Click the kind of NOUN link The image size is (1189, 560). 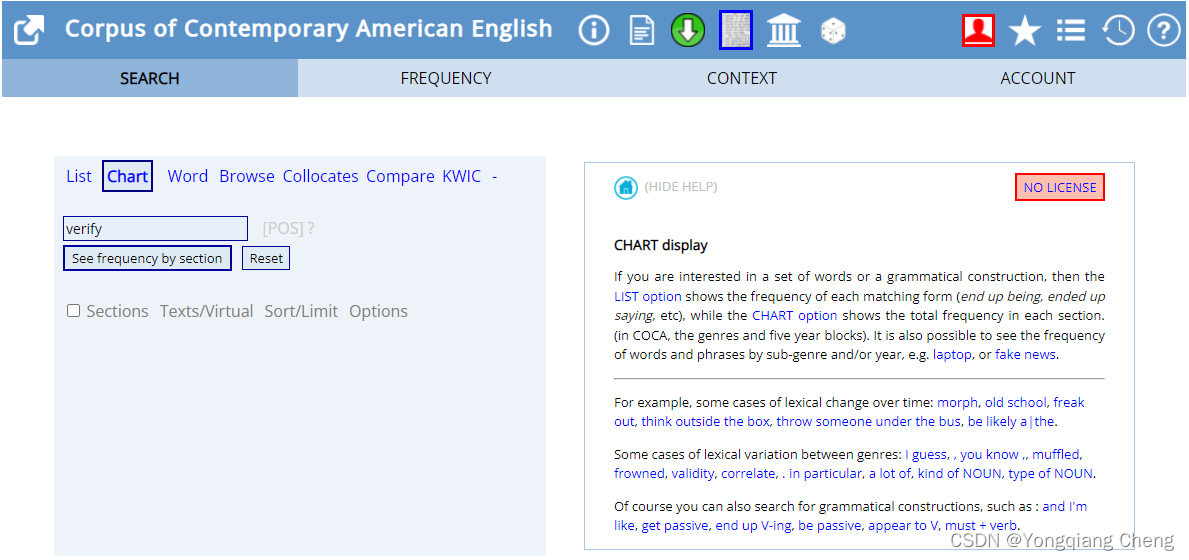pos(960,474)
